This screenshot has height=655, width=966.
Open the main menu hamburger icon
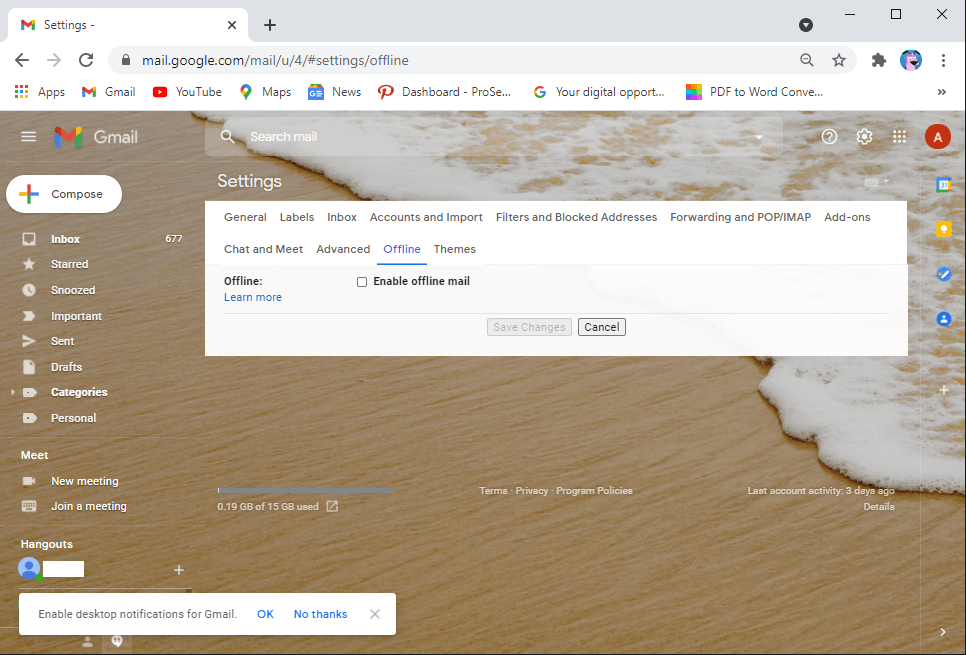pos(28,136)
